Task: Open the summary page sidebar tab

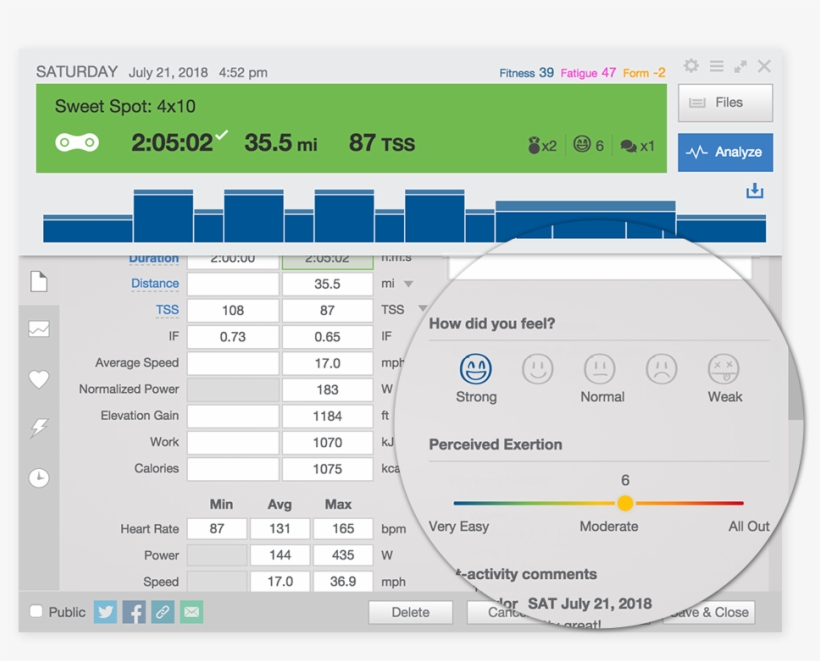Action: click(x=39, y=281)
